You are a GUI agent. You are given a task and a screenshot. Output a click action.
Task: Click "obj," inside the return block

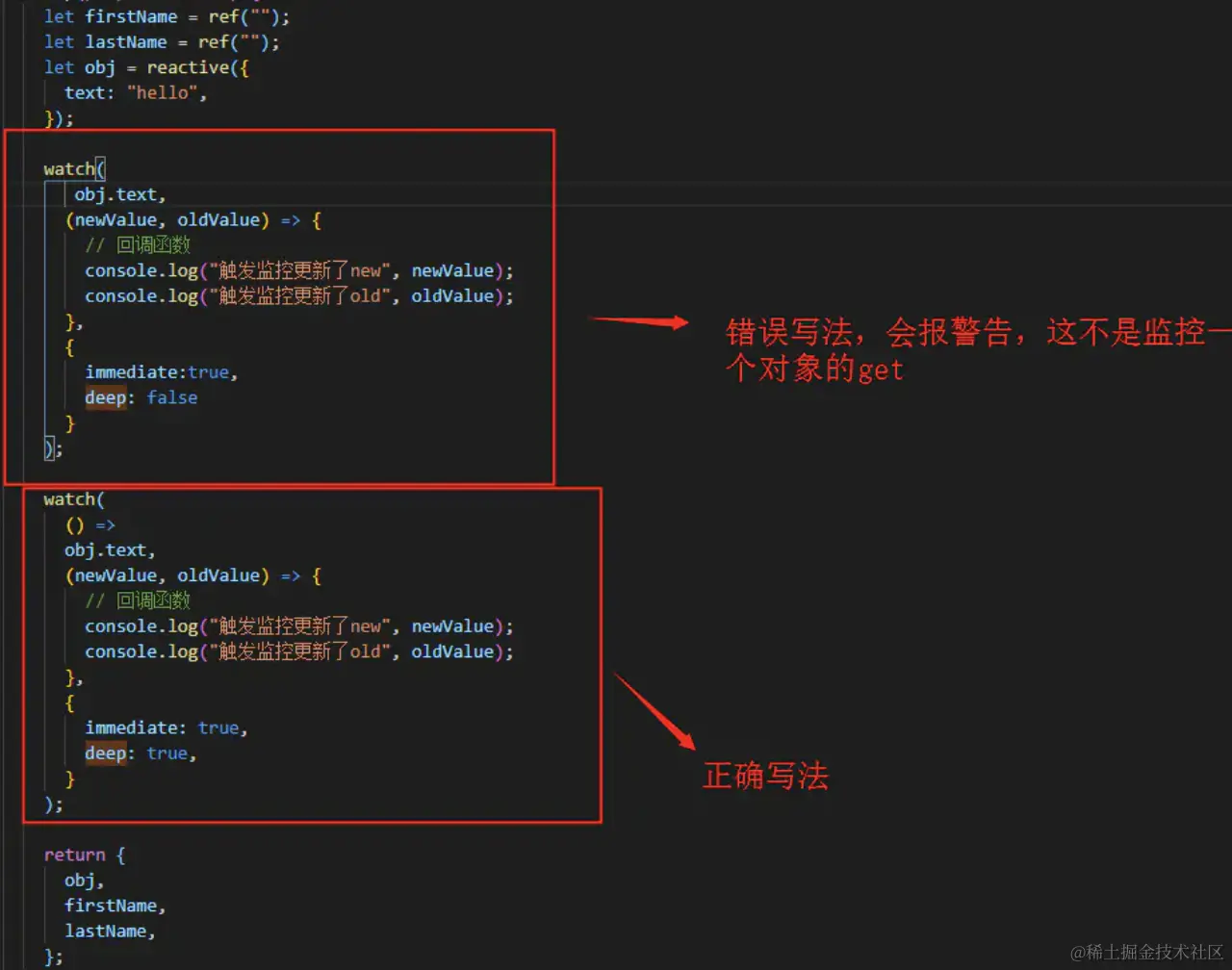pos(85,880)
